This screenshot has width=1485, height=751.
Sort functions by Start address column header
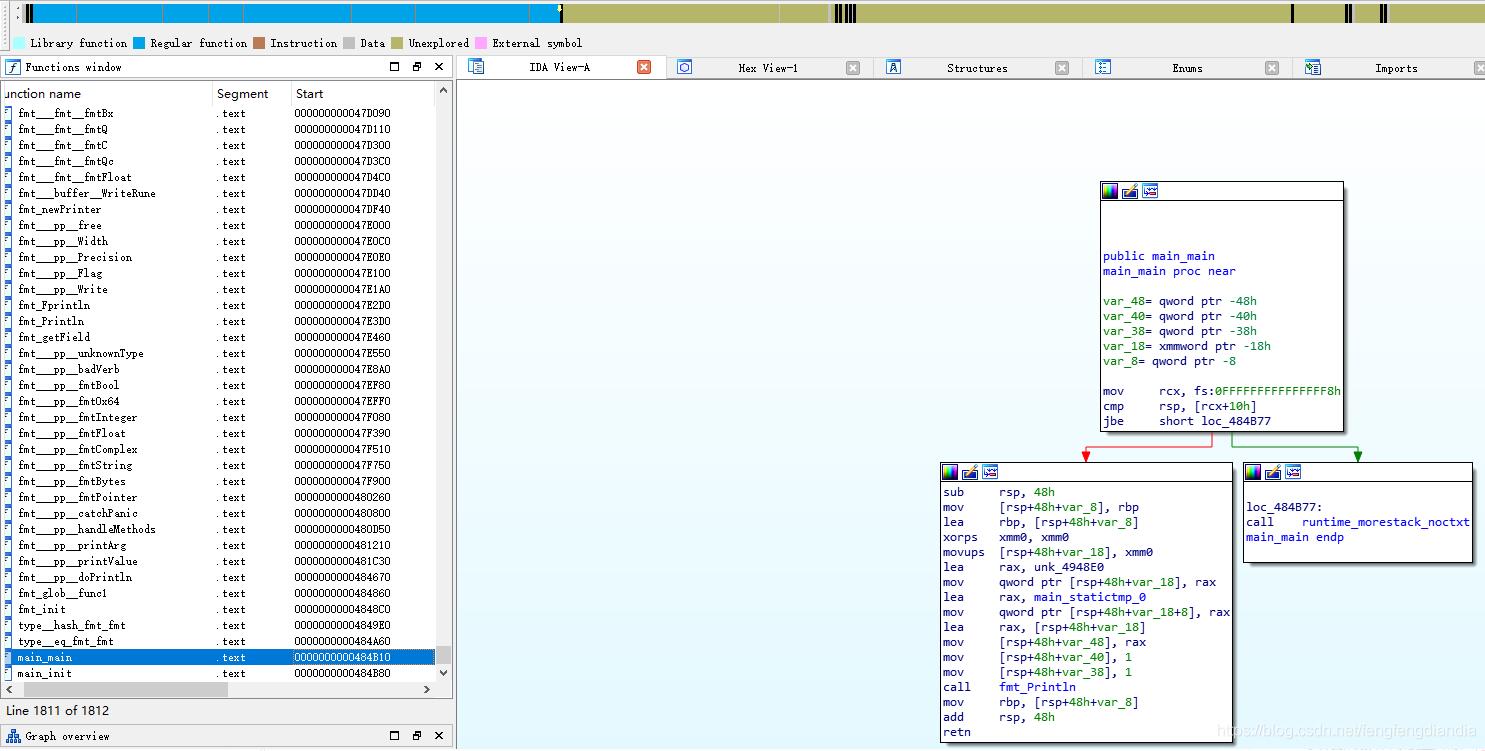pyautogui.click(x=309, y=94)
